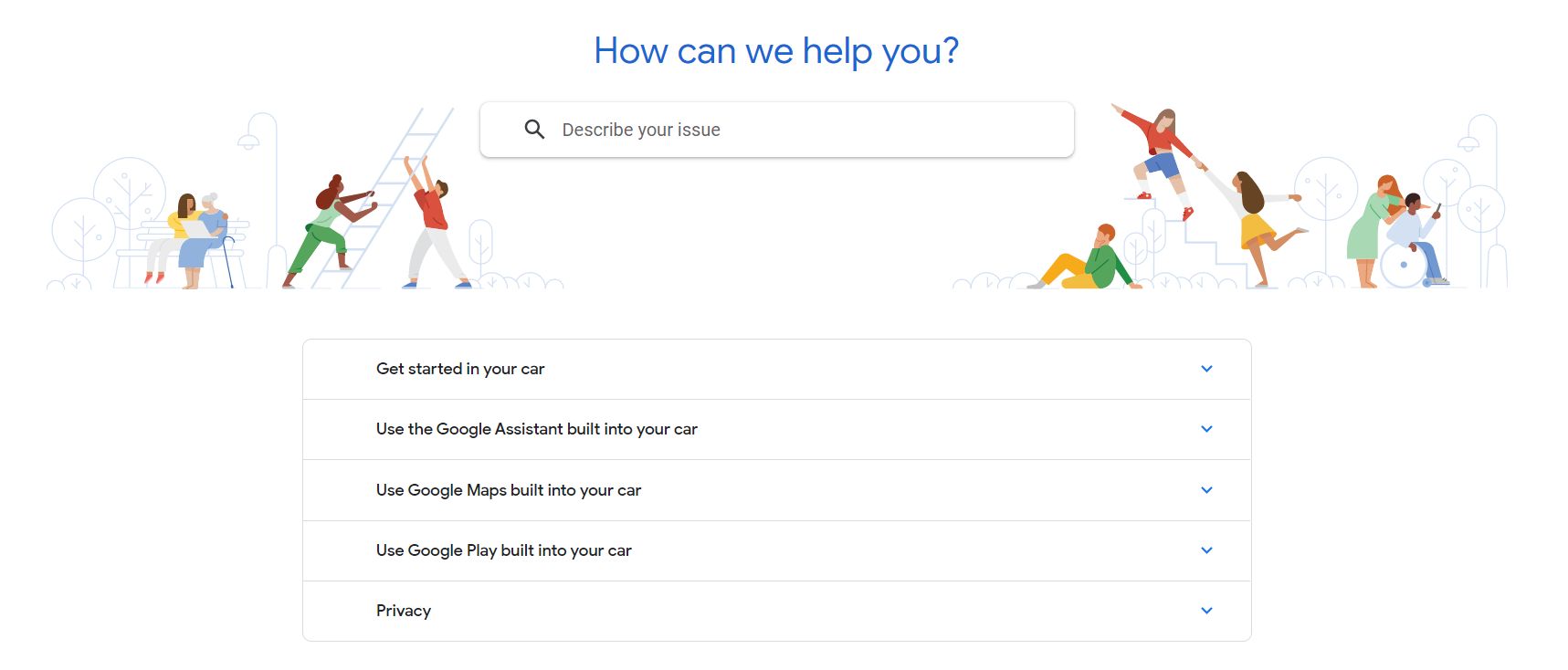
Task: Expand 'Get started in your car' chevron
Action: tap(1206, 369)
